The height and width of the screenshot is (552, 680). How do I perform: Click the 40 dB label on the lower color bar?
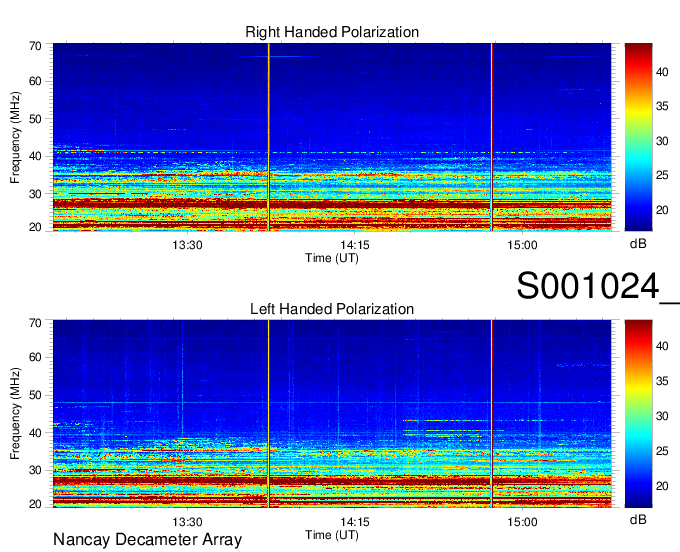pyautogui.click(x=662, y=346)
